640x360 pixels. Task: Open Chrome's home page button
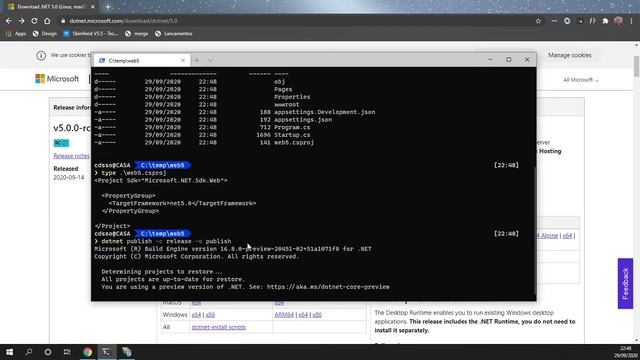[47, 21]
